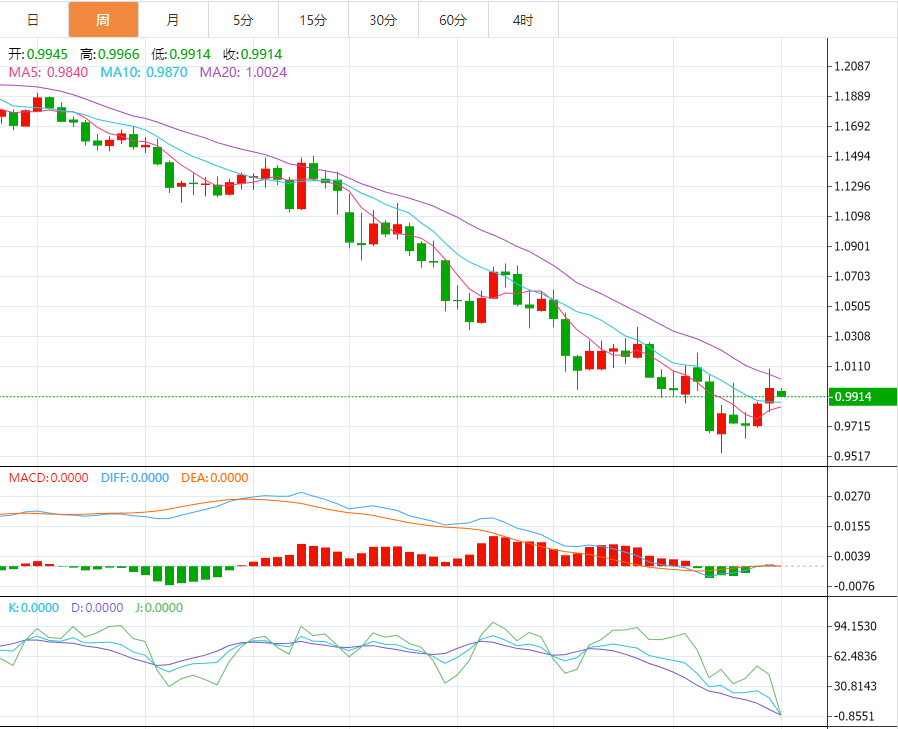Switch to the 5分 timeframe tab
Screen dimensions: 898x729
[243, 20]
